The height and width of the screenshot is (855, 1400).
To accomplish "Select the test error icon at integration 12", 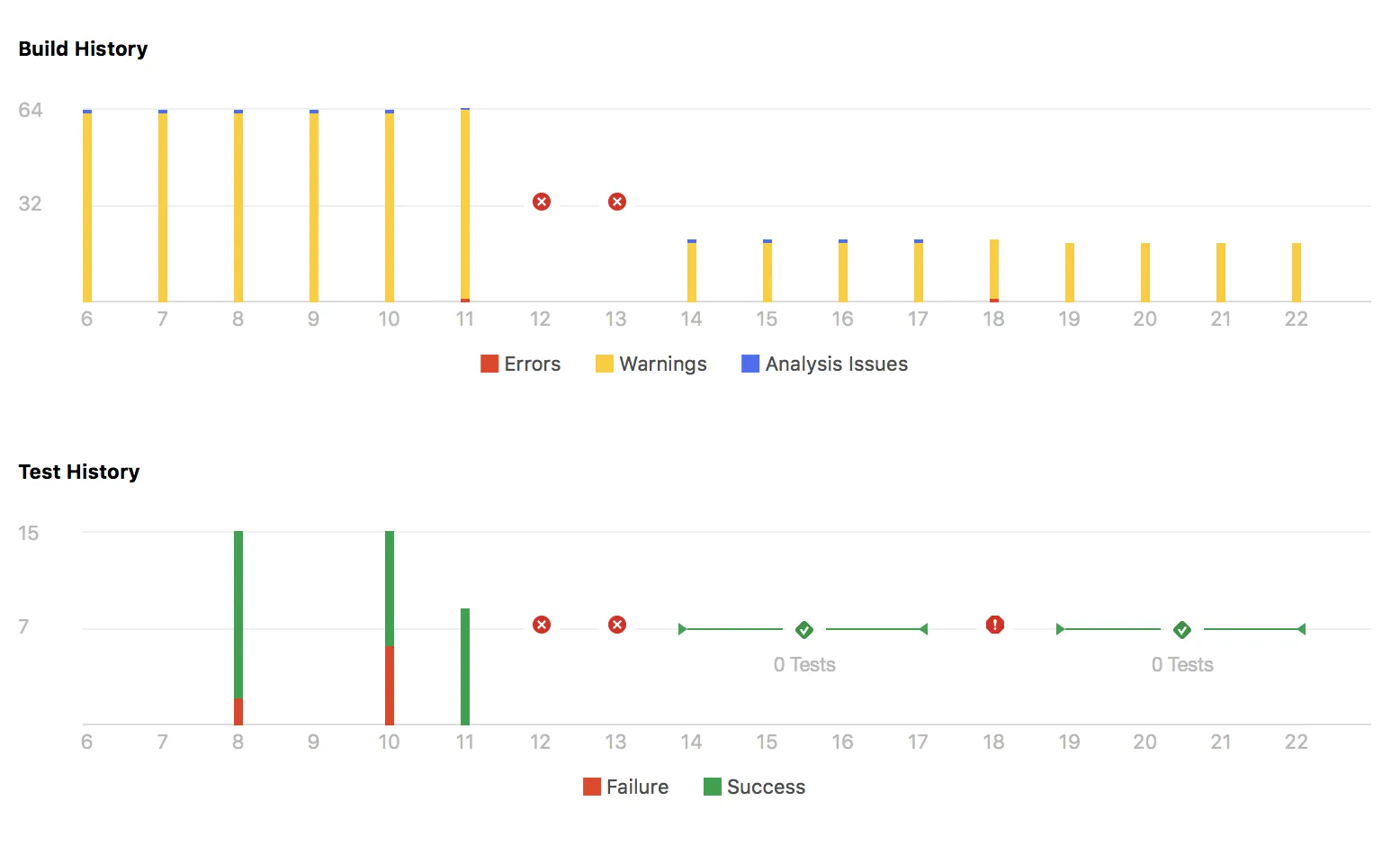I will (x=542, y=625).
